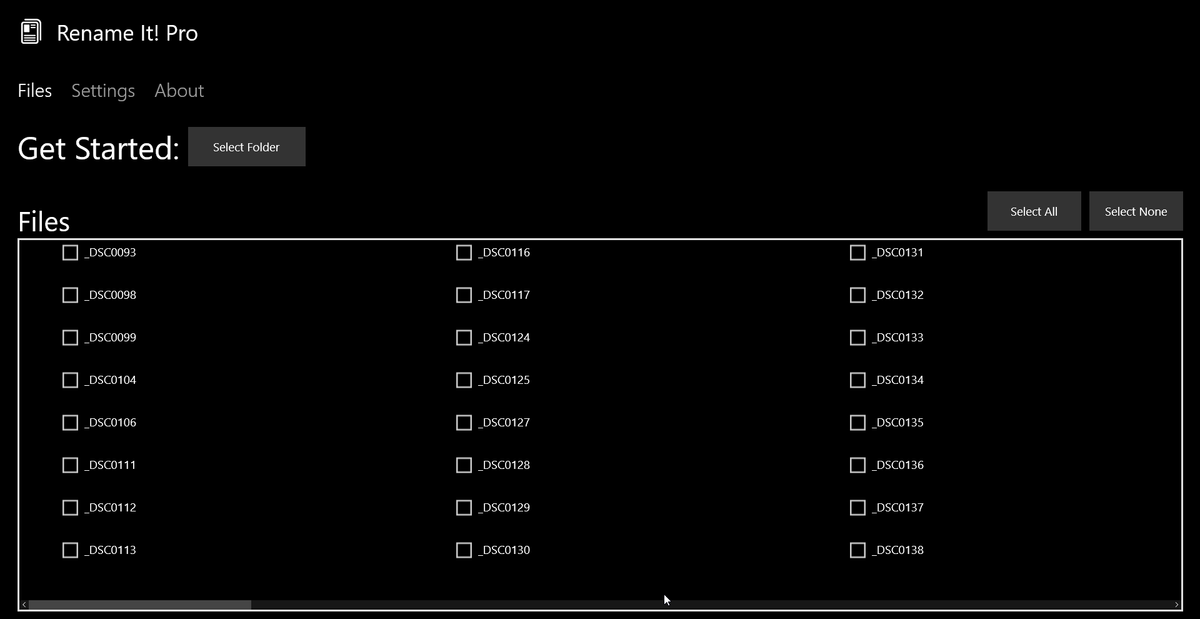1200x619 pixels.
Task: Click the Select None button
Action: [1136, 211]
